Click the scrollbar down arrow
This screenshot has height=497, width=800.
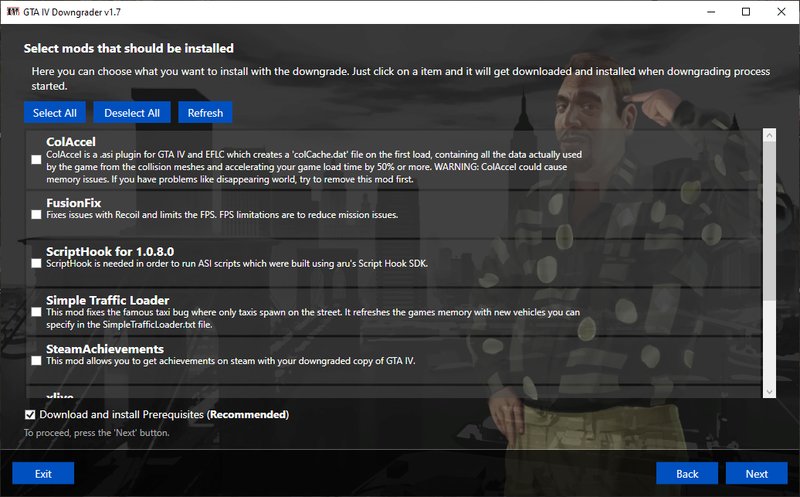(x=769, y=392)
